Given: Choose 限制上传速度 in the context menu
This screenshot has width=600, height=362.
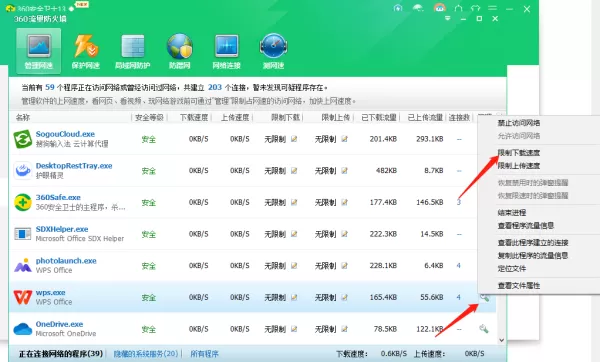Looking at the screenshot, I should pyautogui.click(x=518, y=166).
